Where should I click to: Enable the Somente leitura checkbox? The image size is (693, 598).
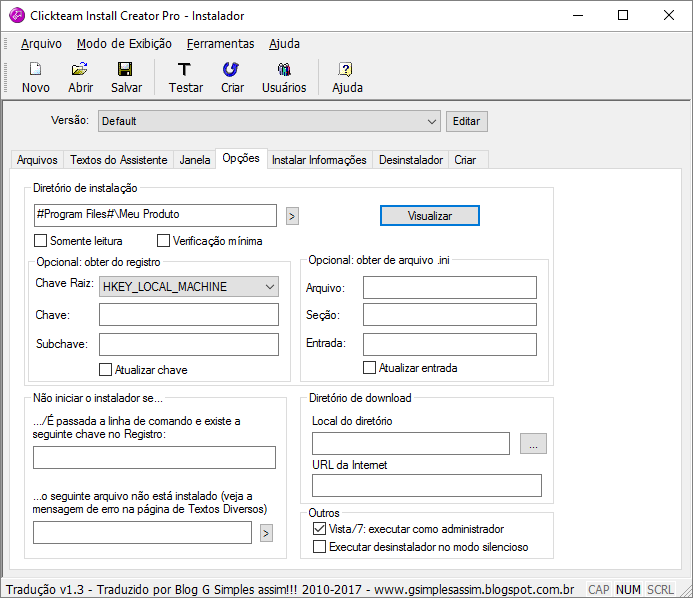tap(41, 241)
